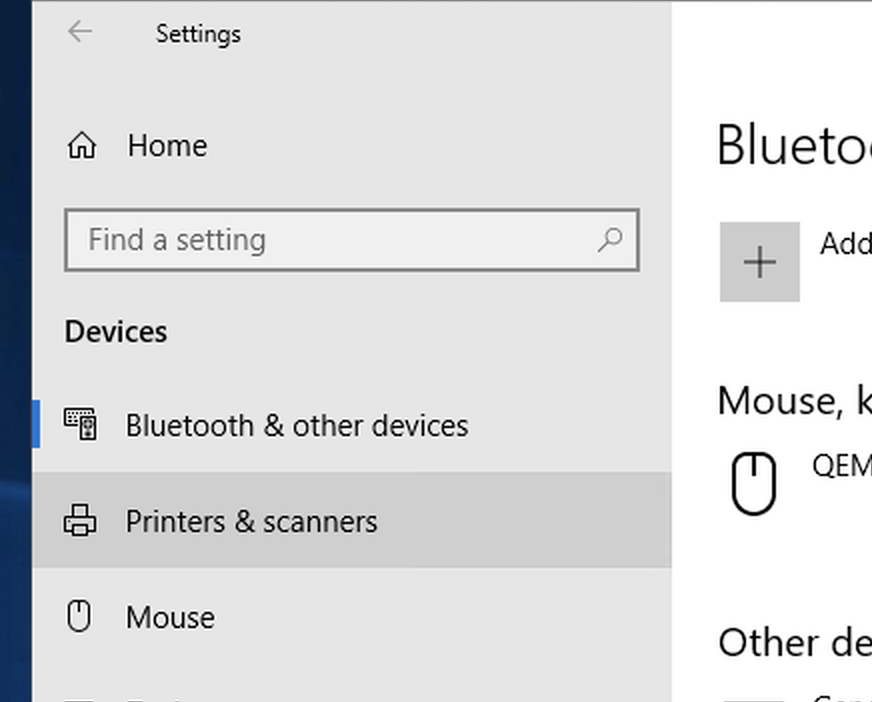Screen dimensions: 872x702
Task: Click the Settings window title
Action: coord(199,34)
